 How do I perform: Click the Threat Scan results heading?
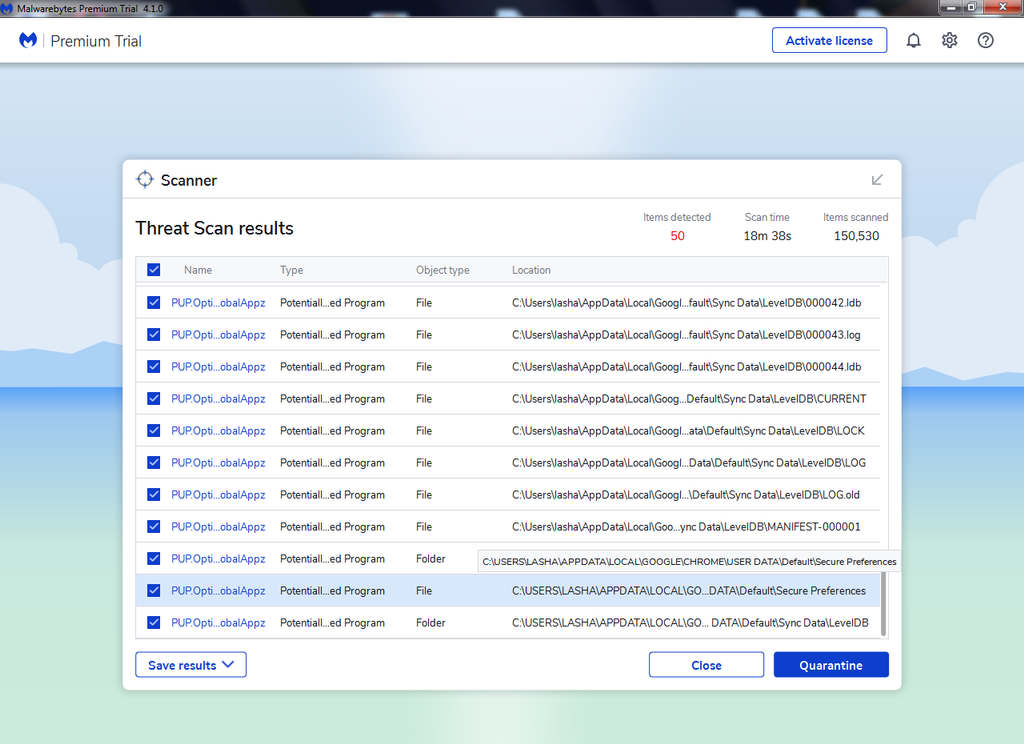click(x=214, y=228)
